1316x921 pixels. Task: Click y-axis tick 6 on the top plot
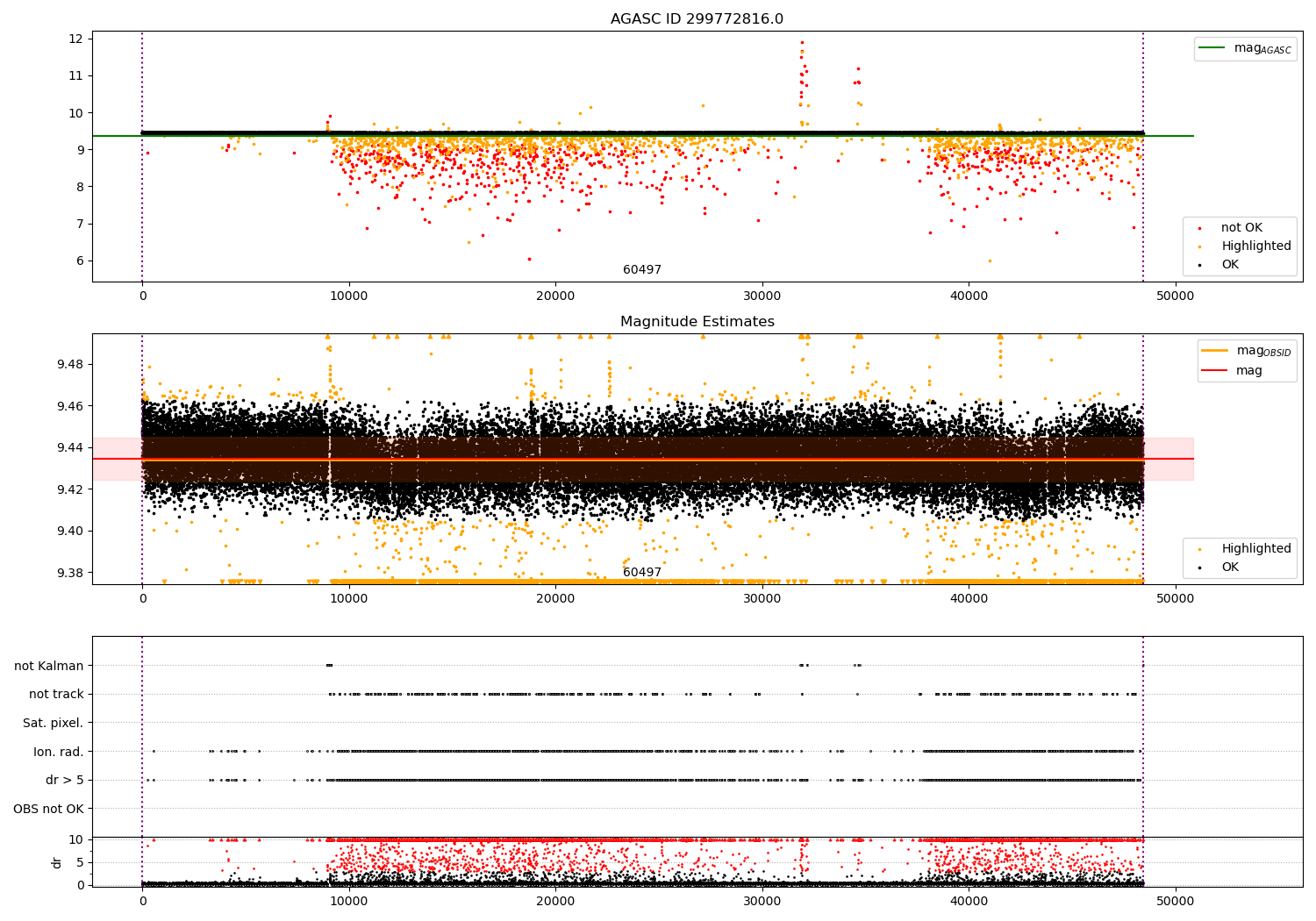(79, 261)
